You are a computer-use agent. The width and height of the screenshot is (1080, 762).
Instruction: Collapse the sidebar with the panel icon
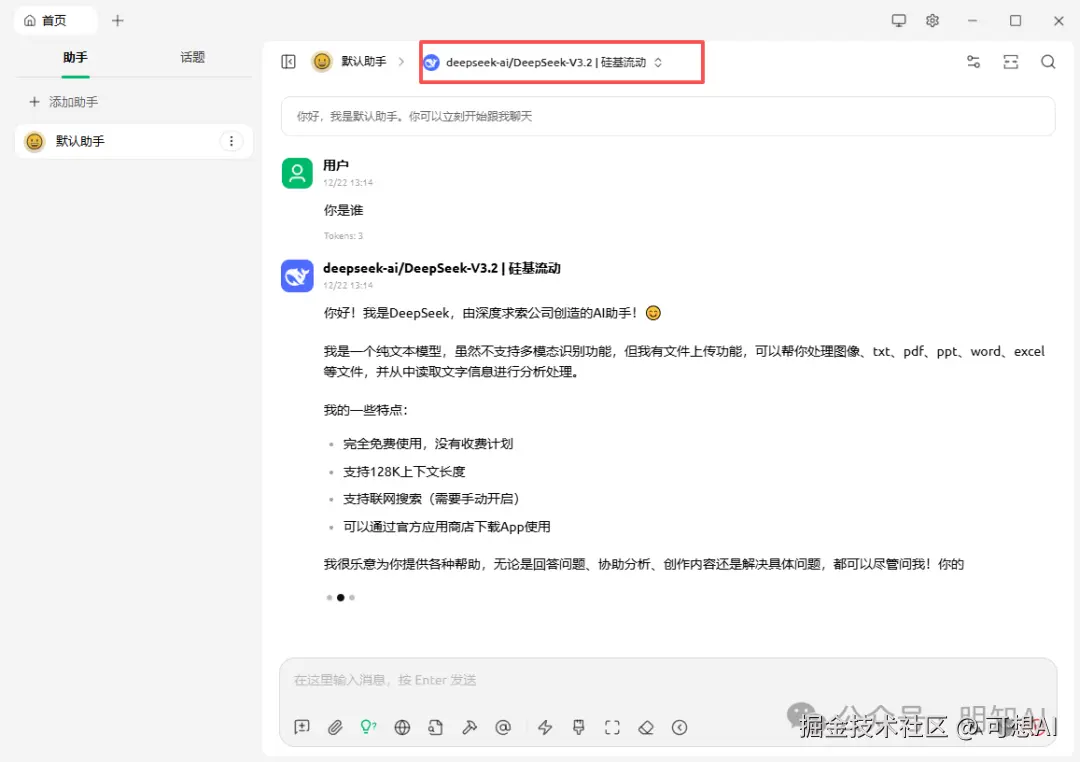tap(288, 61)
